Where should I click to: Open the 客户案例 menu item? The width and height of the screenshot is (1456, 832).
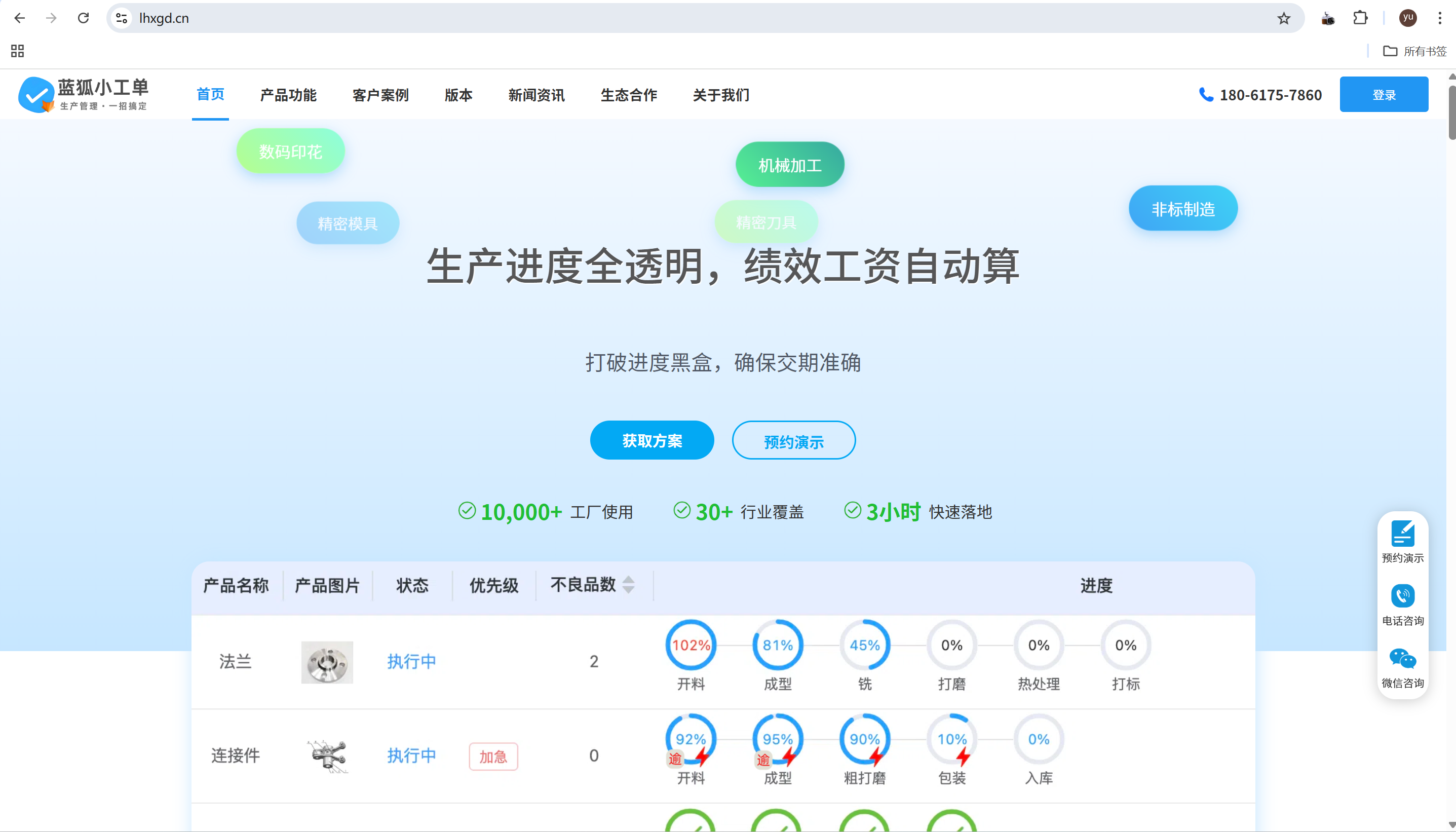380,95
